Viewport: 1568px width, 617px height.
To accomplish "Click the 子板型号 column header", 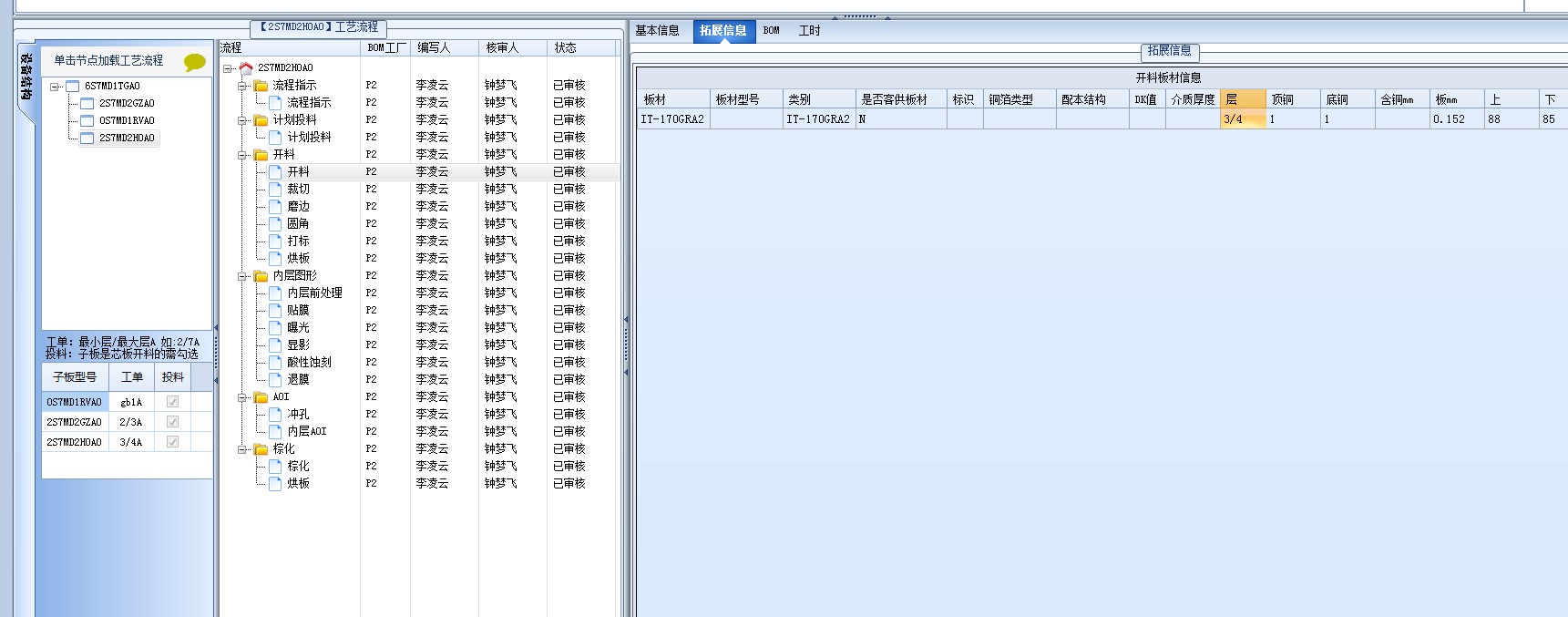I will tap(75, 377).
